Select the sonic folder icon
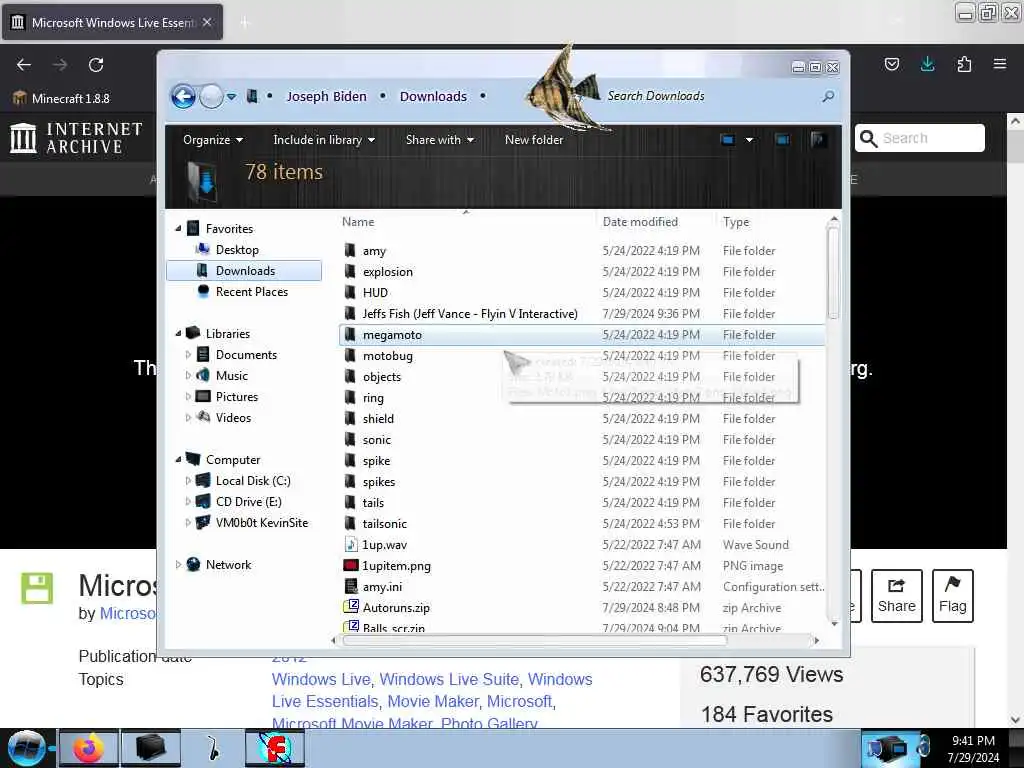Screen dimensions: 1024x768 pos(351,440)
